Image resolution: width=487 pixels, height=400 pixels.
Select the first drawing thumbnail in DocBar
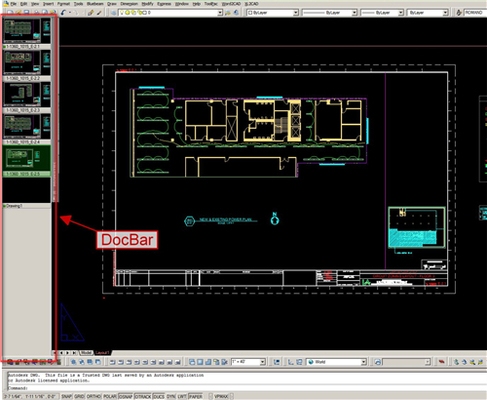(27, 31)
